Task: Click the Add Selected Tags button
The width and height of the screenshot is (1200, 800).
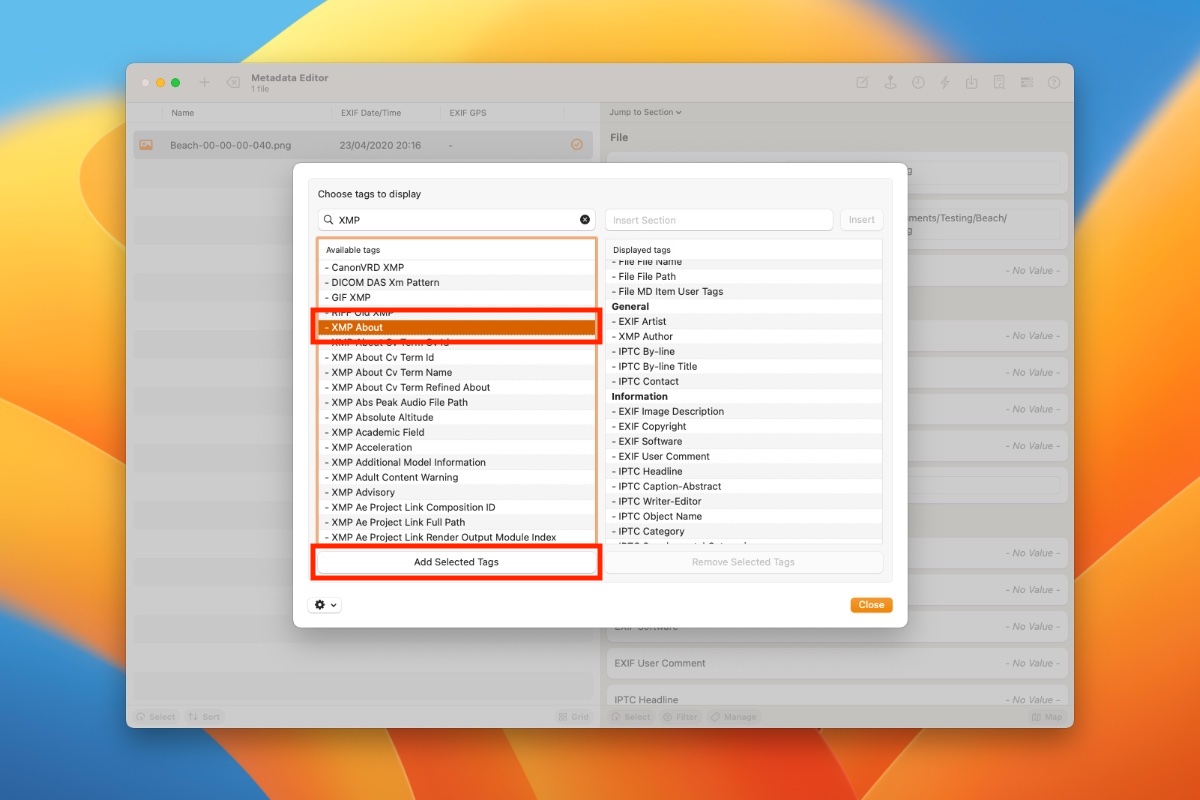Action: coord(456,562)
